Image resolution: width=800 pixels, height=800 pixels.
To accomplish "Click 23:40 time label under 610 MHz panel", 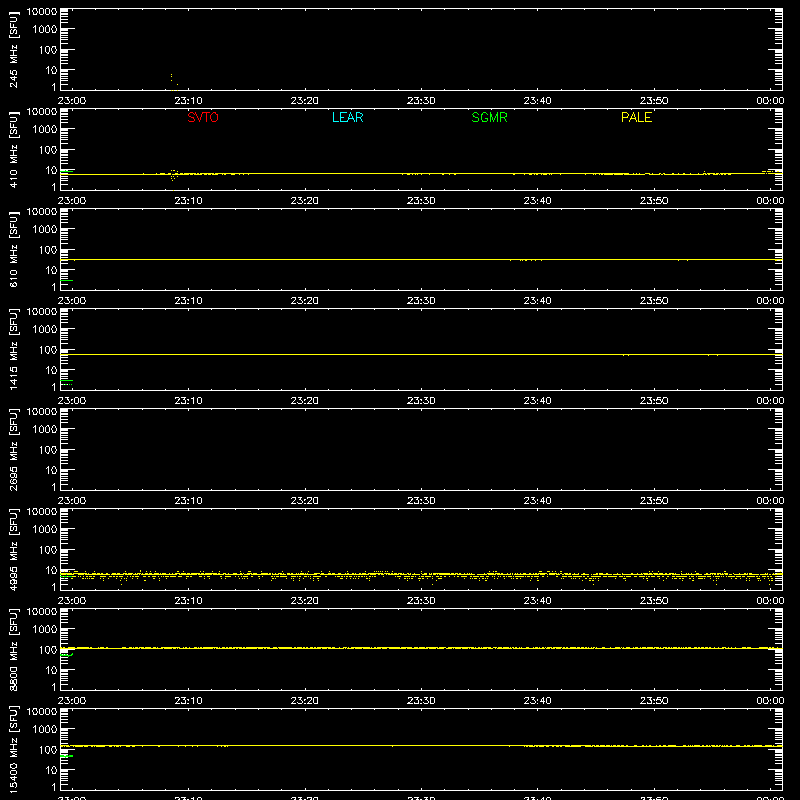I will click(x=537, y=301).
